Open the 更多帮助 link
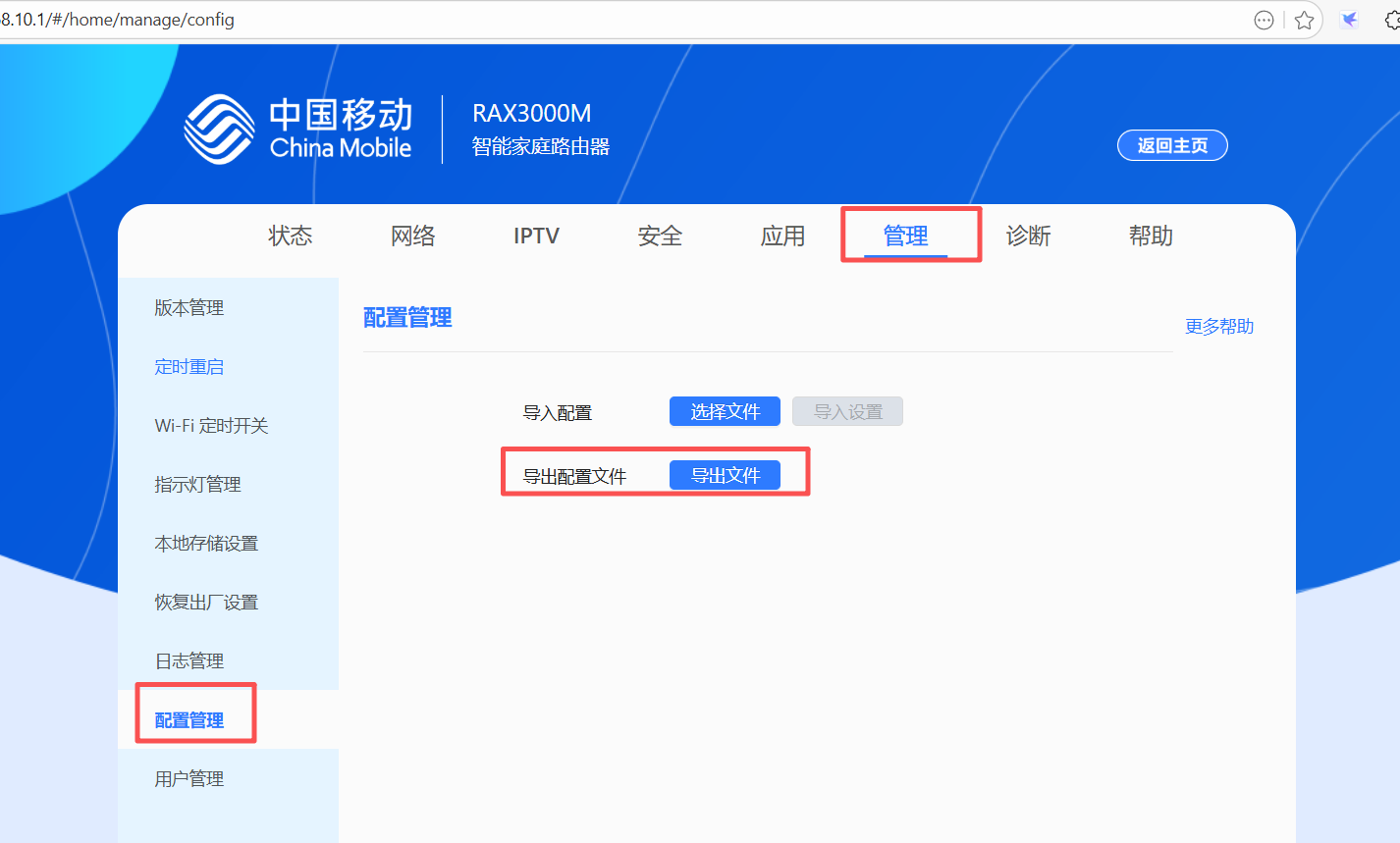Image resolution: width=1400 pixels, height=843 pixels. [1218, 327]
